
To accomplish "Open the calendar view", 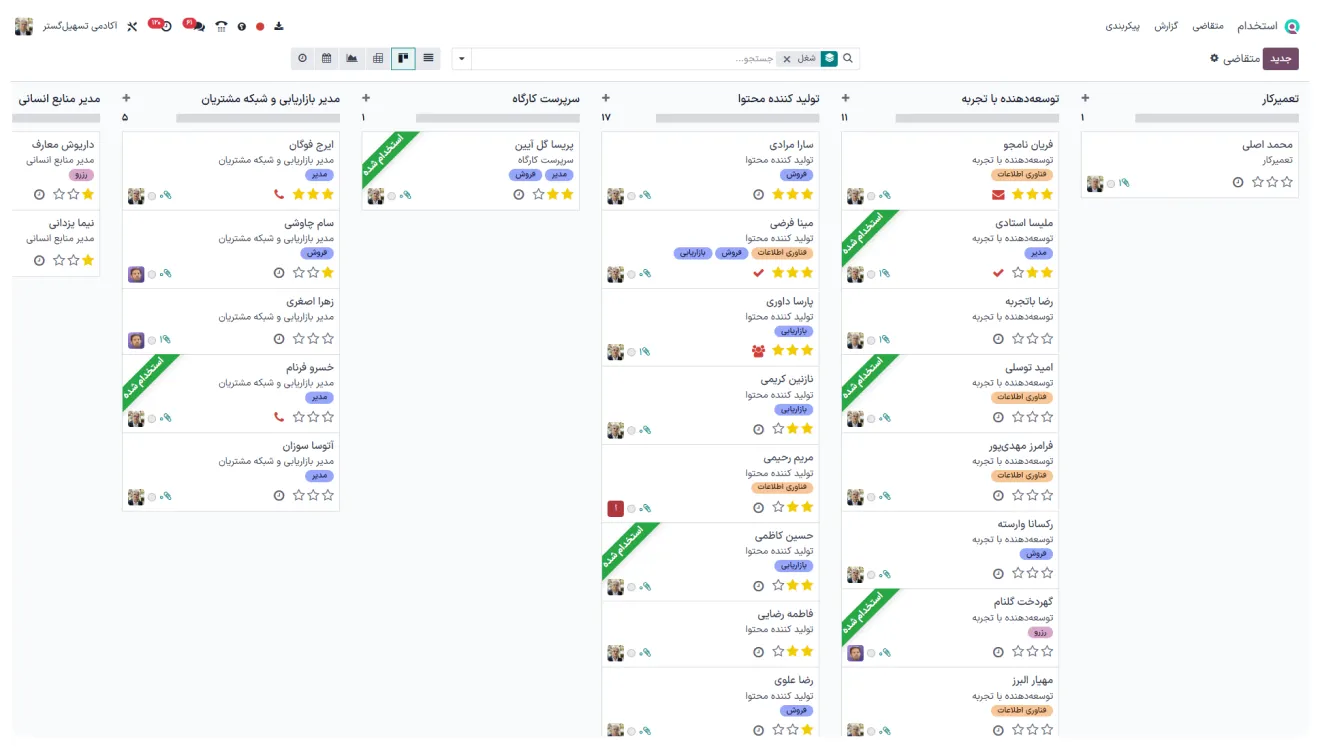I will 327,58.
